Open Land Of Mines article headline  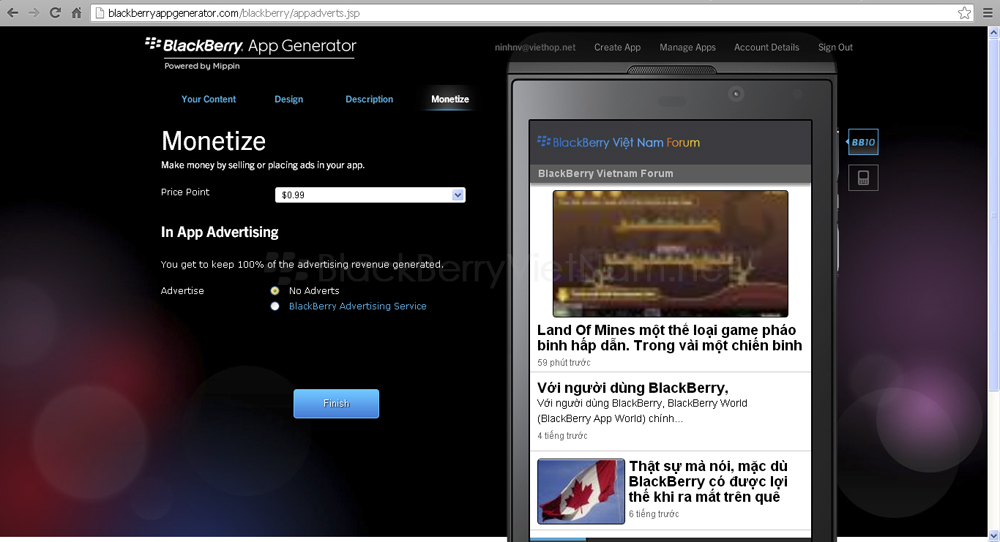coord(670,338)
